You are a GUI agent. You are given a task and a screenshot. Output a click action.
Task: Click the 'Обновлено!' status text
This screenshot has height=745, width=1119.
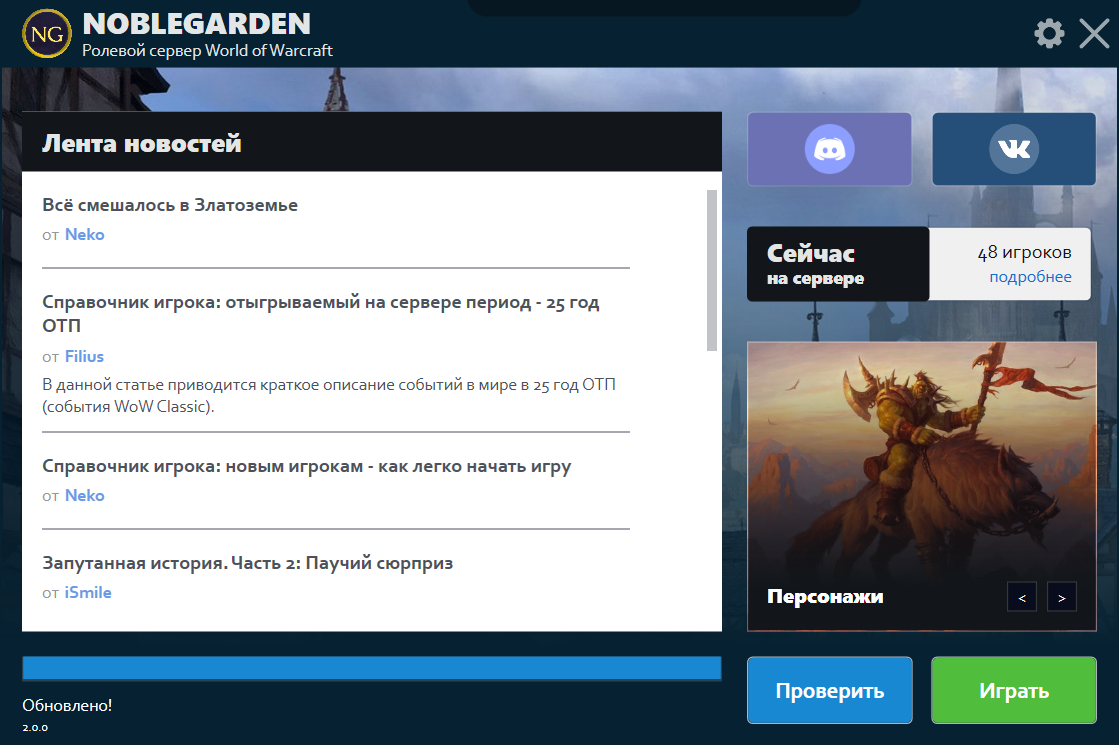[x=67, y=705]
